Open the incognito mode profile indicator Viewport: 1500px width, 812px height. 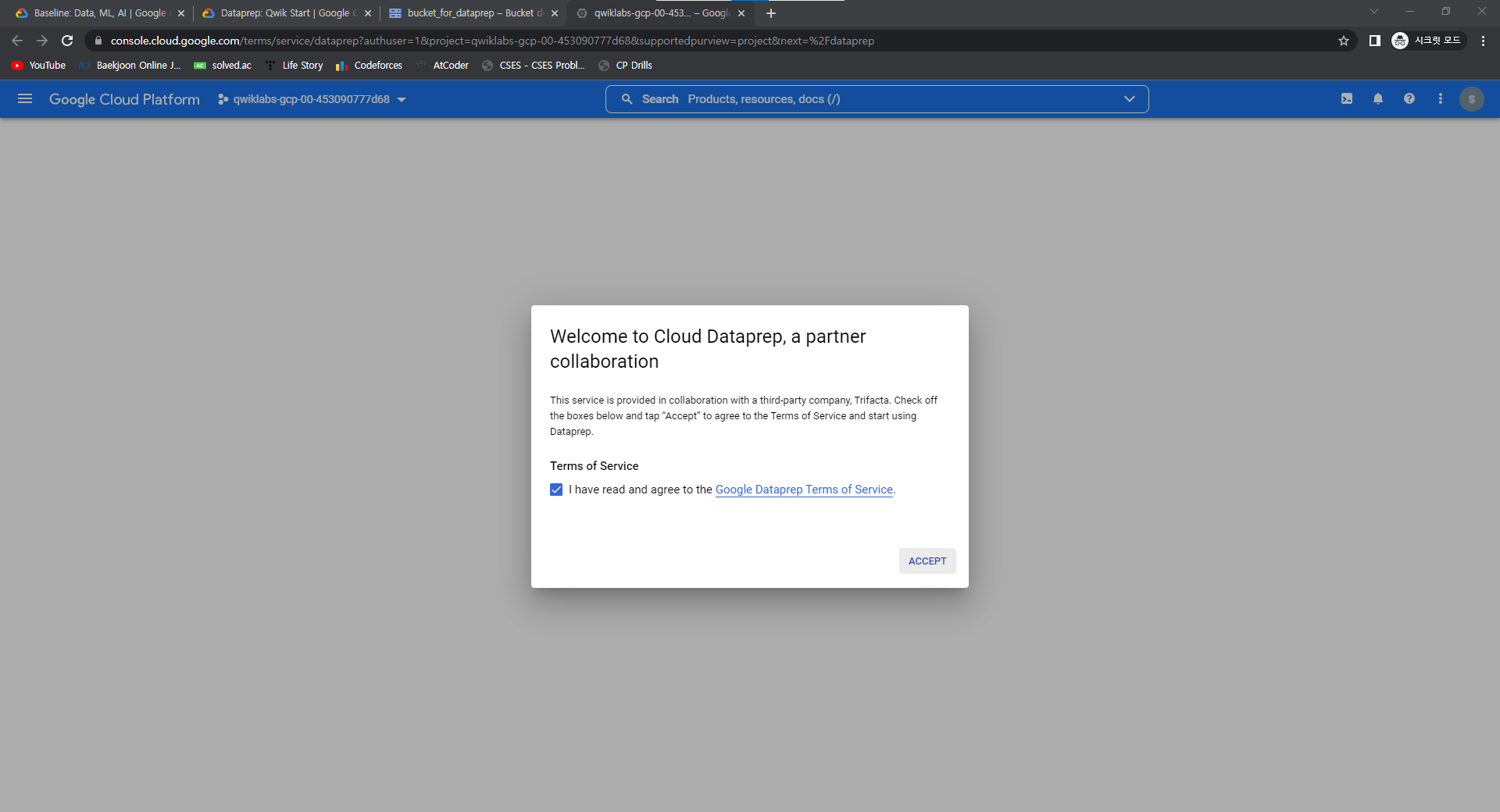coord(1427,41)
